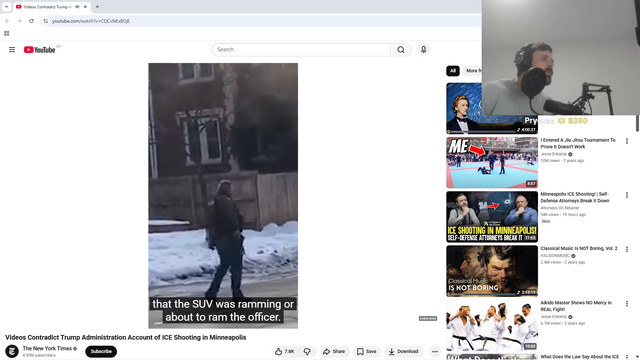Viewport: 640px width, 360px height.
Task: Go to YouTube home via logo
Action: click(x=39, y=50)
